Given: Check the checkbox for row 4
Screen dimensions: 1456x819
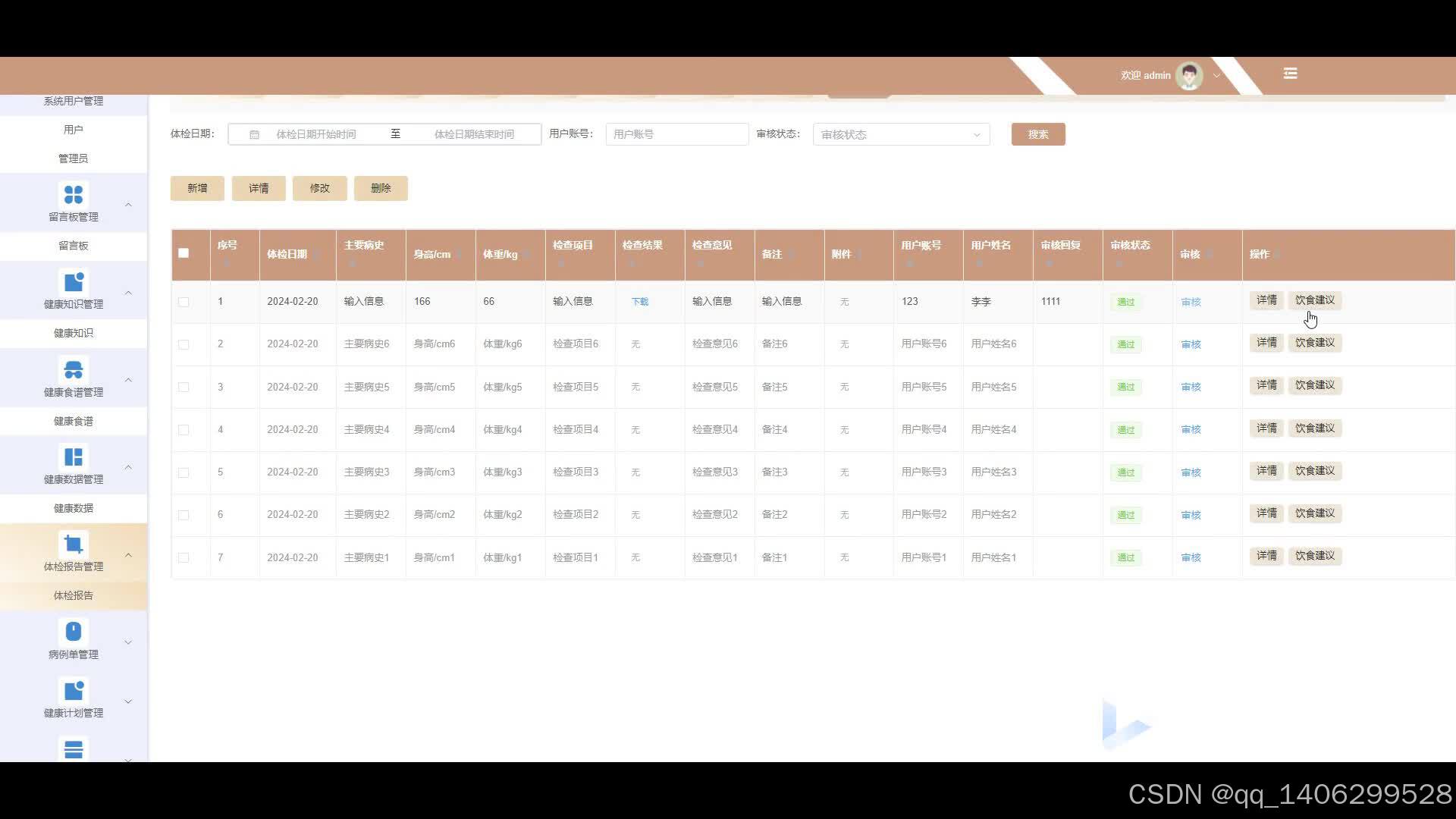Looking at the screenshot, I should (x=184, y=430).
